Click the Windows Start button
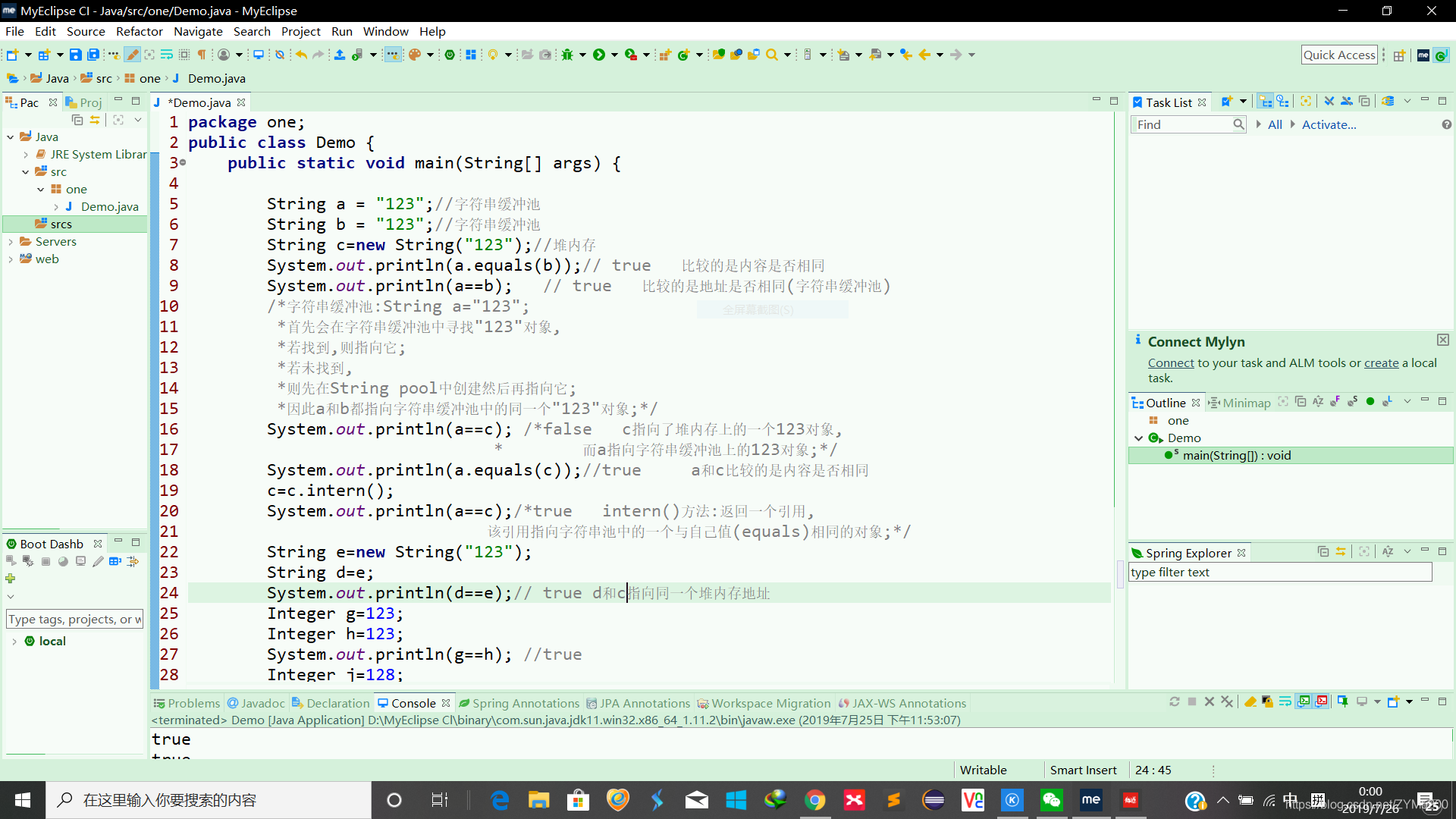This screenshot has height=819, width=1456. click(23, 800)
